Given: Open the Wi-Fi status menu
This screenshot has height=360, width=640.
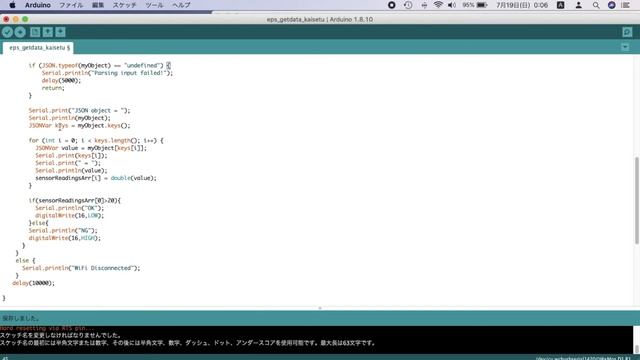Looking at the screenshot, I should point(438,5).
